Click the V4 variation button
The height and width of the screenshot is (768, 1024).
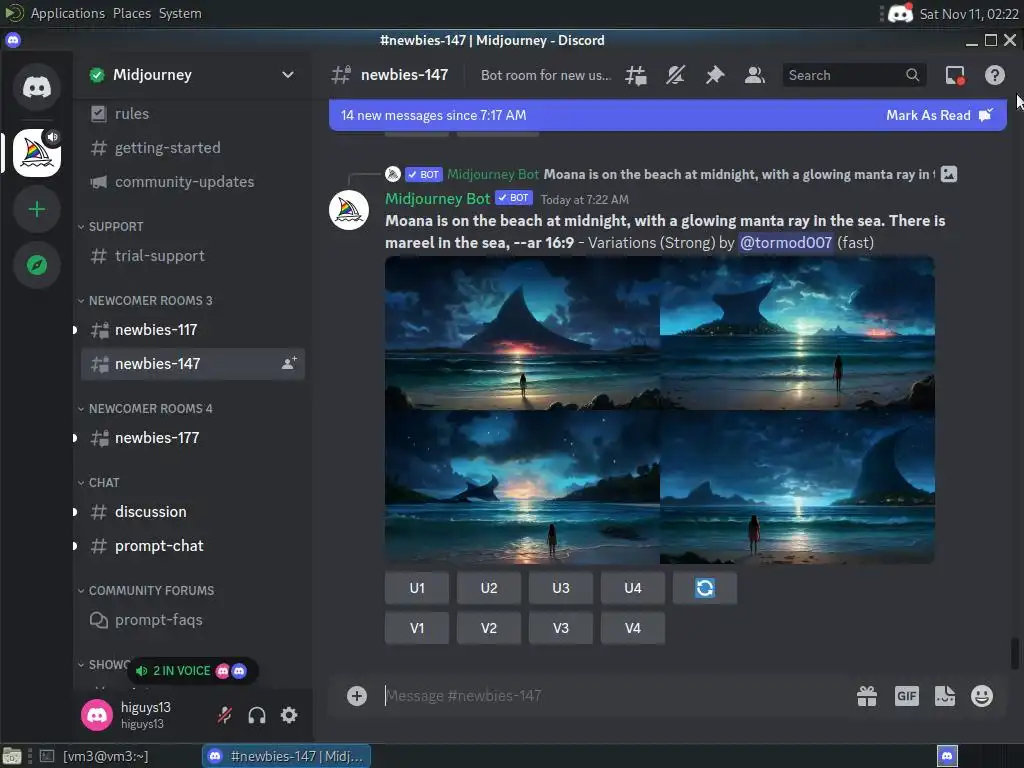tap(632, 628)
